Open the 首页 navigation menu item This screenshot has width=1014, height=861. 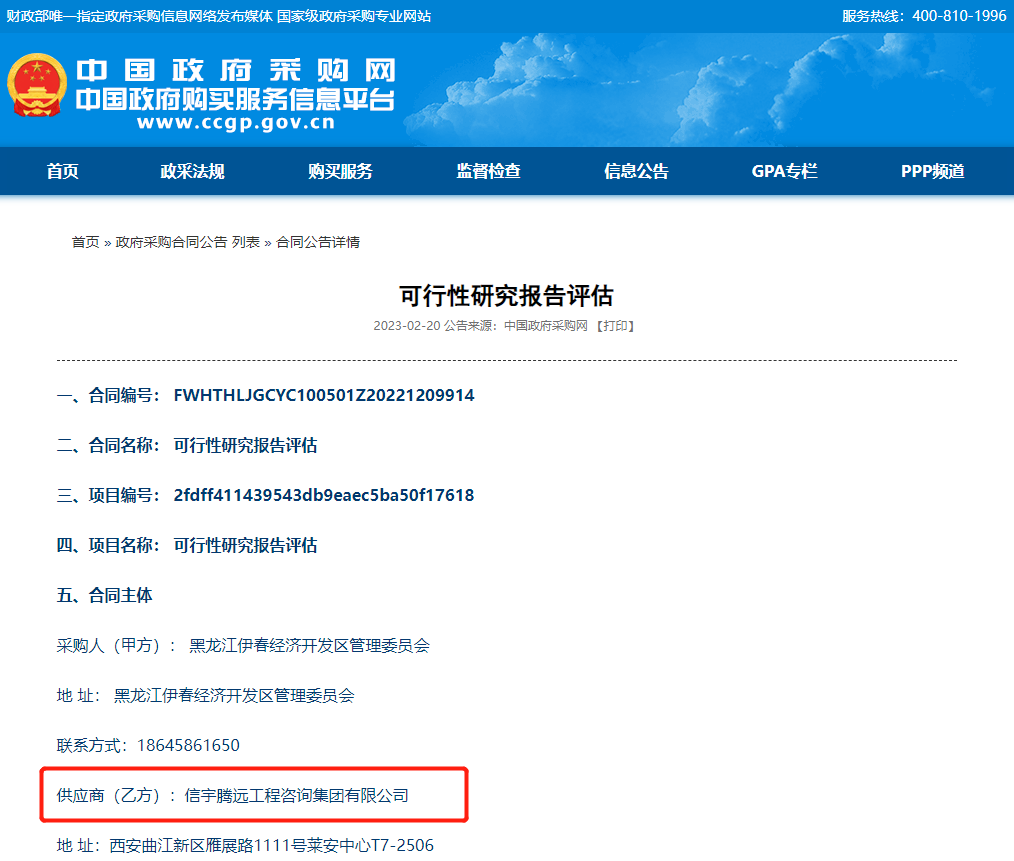63,171
